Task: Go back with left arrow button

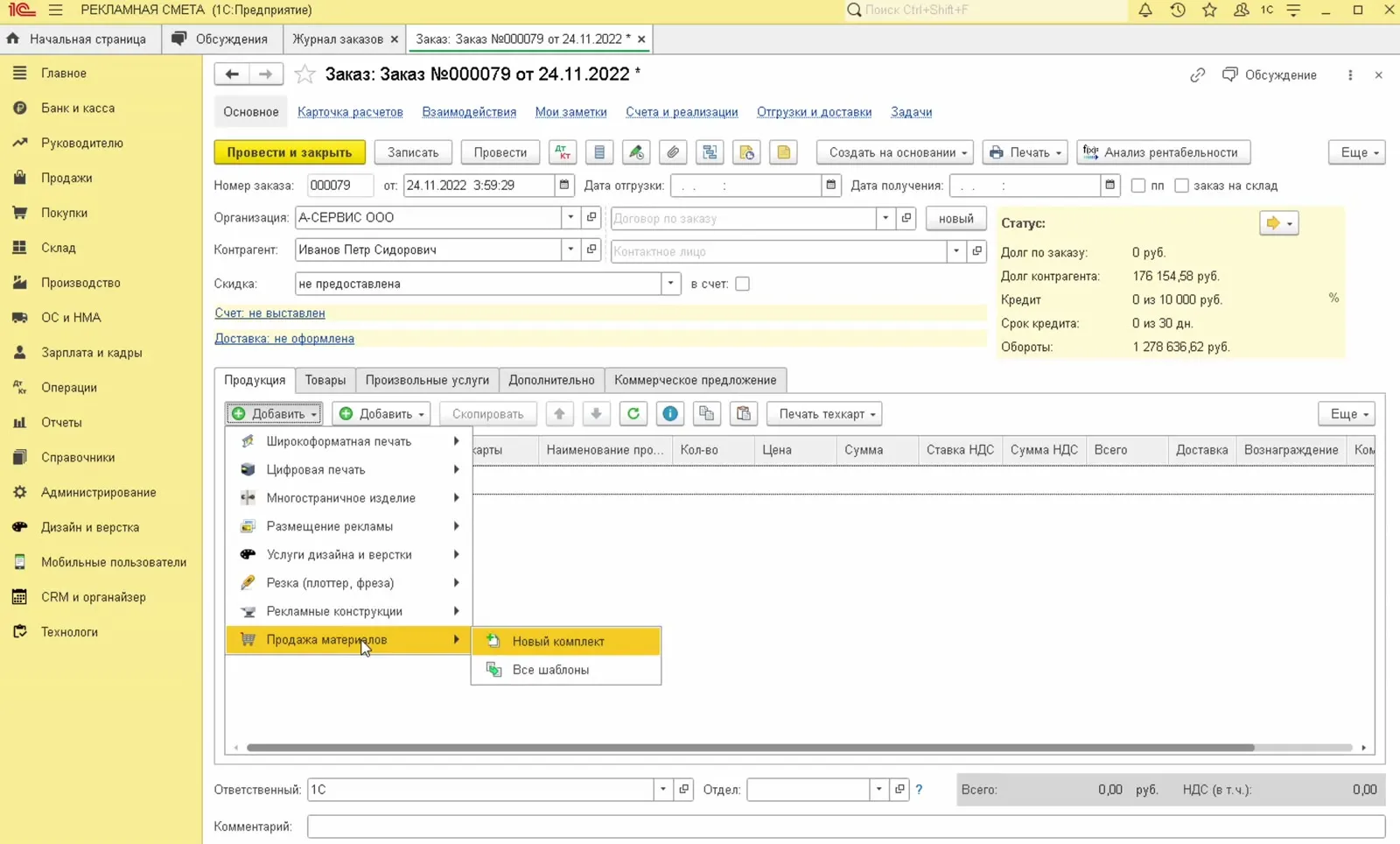Action: (x=232, y=74)
